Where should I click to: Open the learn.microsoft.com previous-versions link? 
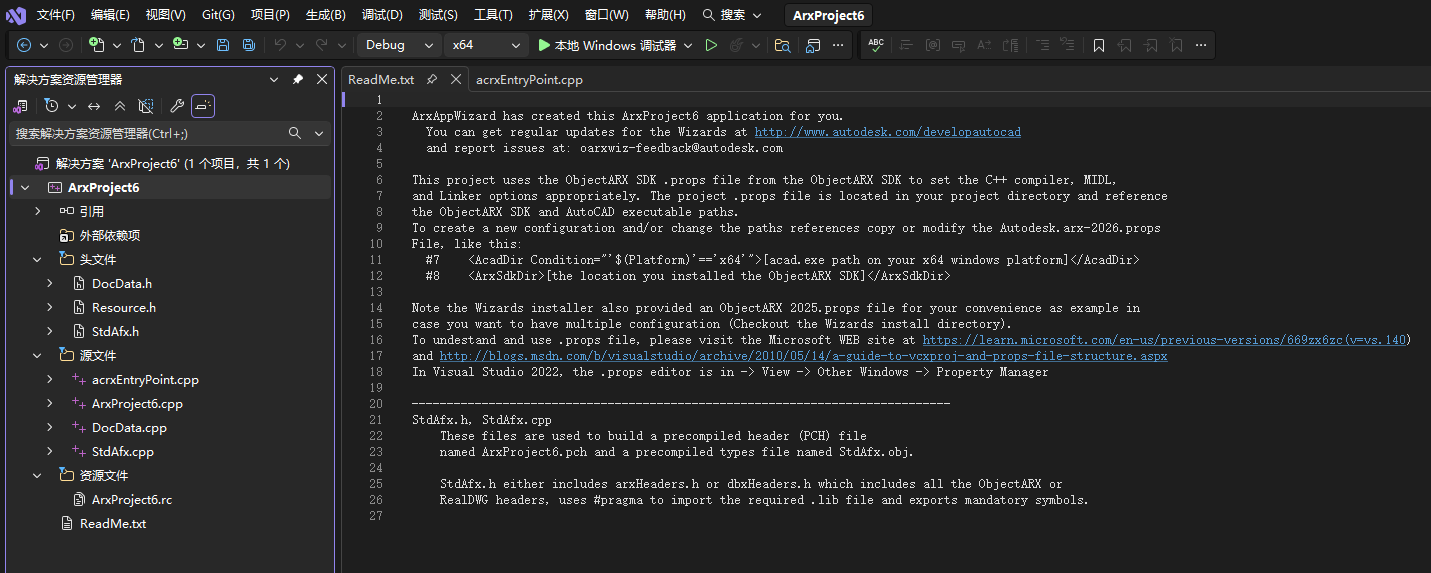[x=1166, y=340]
